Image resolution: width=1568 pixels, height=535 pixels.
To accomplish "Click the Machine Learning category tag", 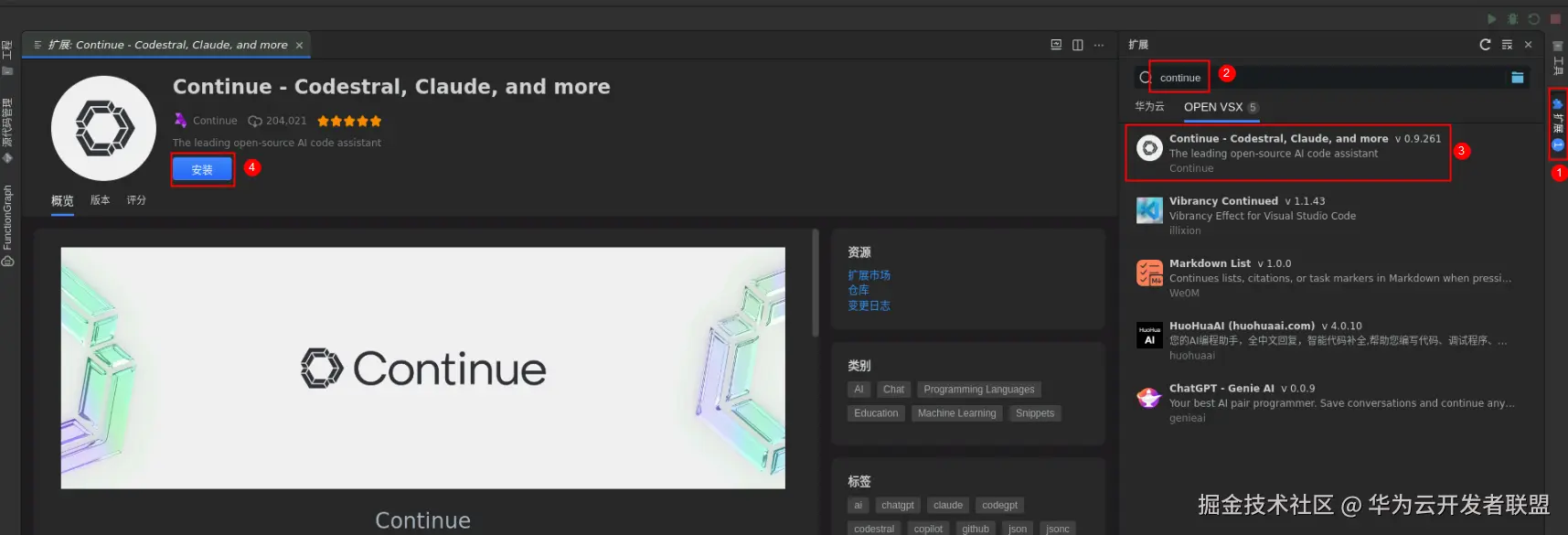I will point(956,413).
